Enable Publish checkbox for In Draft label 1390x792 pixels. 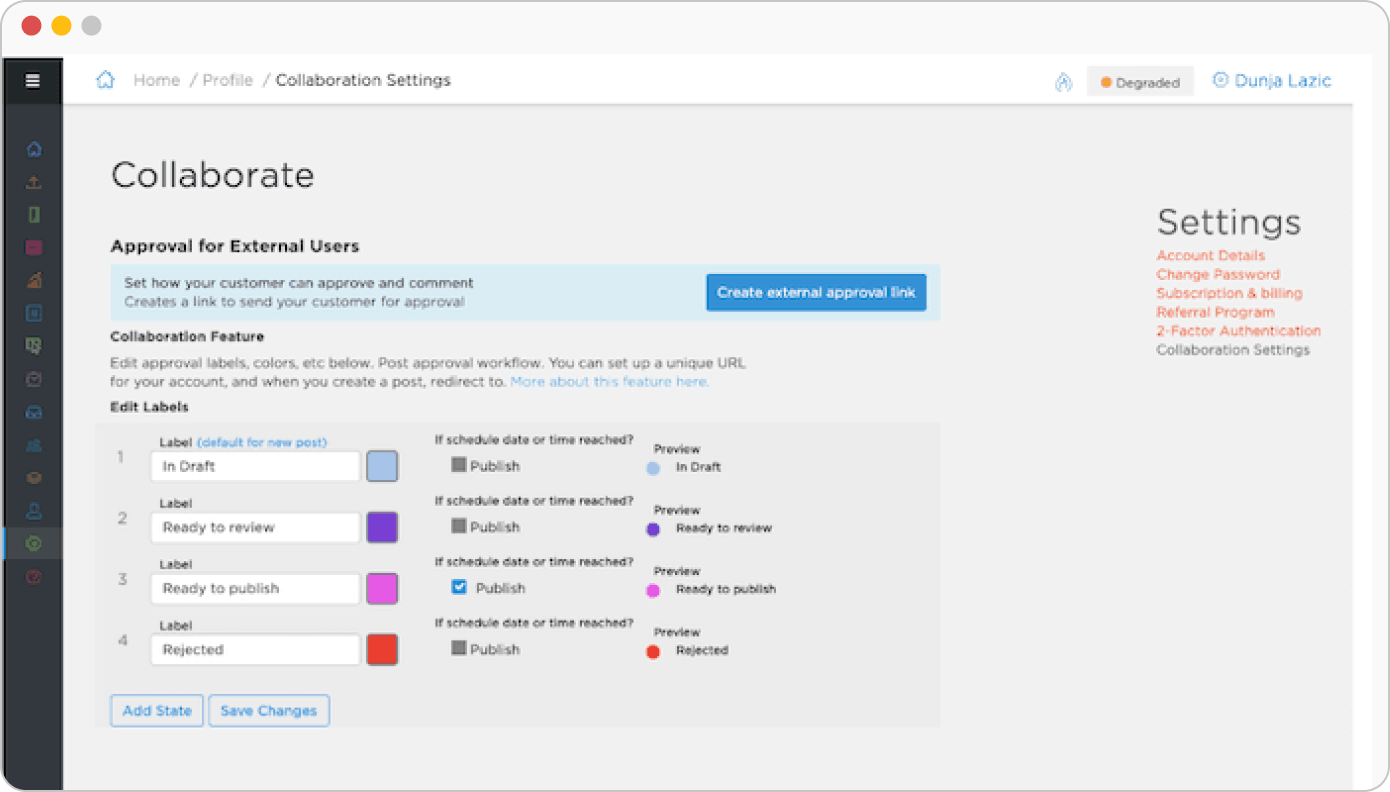coord(459,465)
